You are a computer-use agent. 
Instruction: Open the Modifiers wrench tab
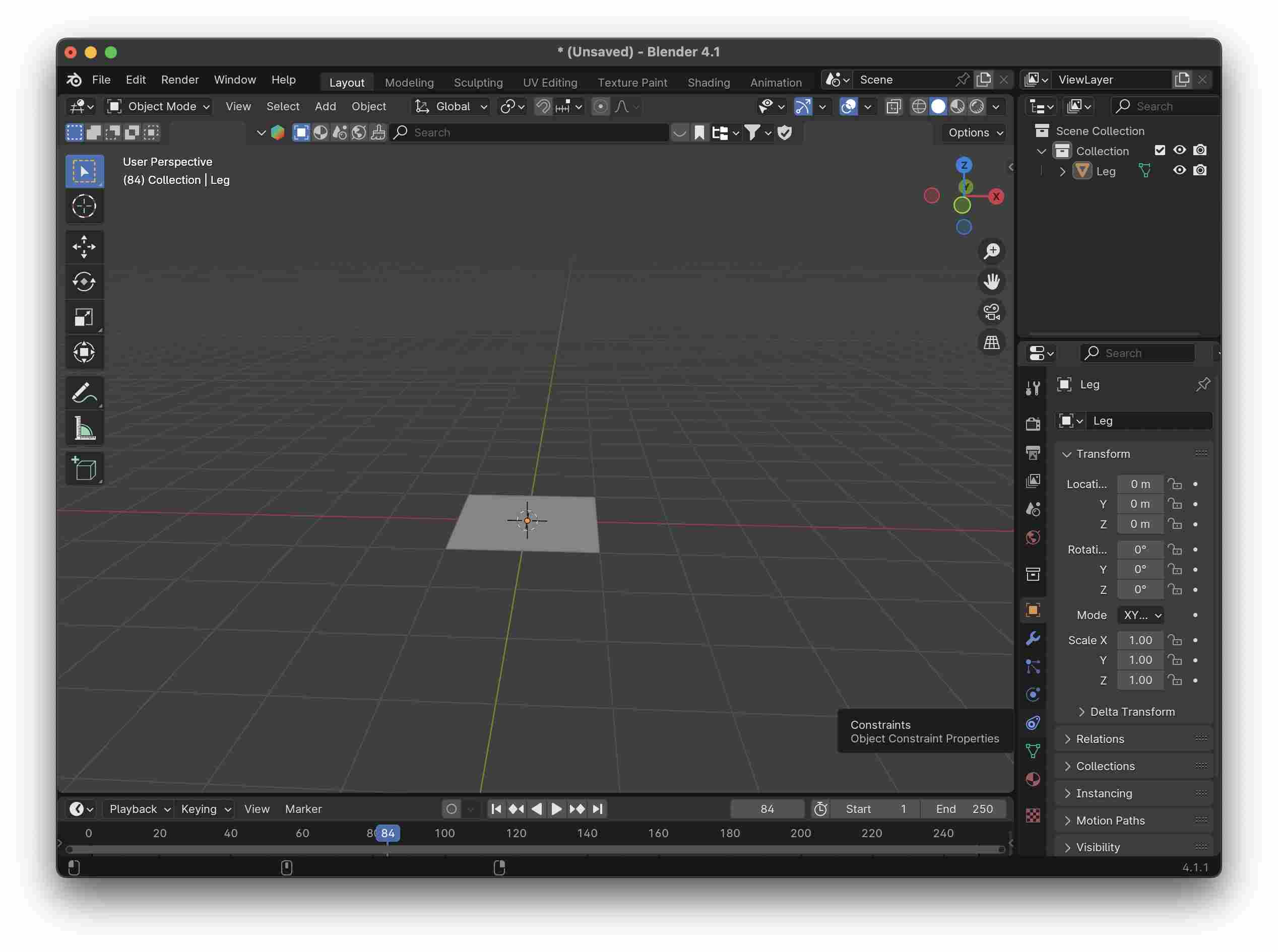pyautogui.click(x=1033, y=639)
